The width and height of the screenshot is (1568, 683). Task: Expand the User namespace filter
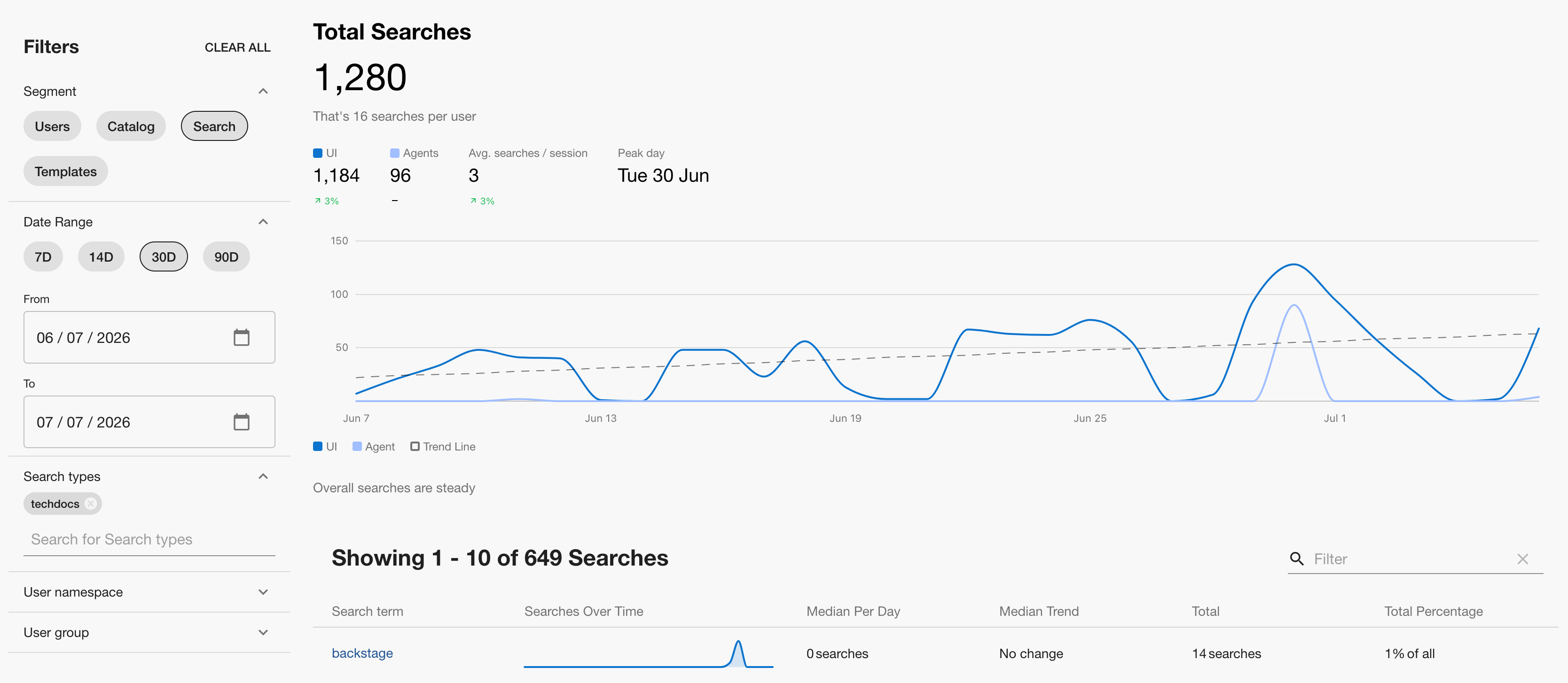click(x=263, y=592)
